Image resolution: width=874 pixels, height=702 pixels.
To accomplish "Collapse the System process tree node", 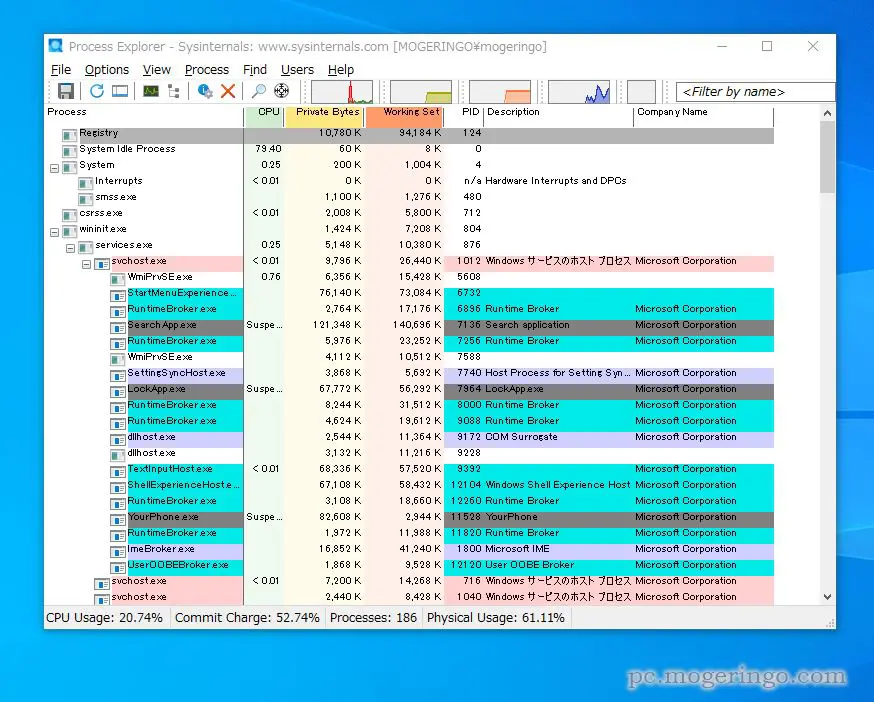I will click(x=54, y=168).
